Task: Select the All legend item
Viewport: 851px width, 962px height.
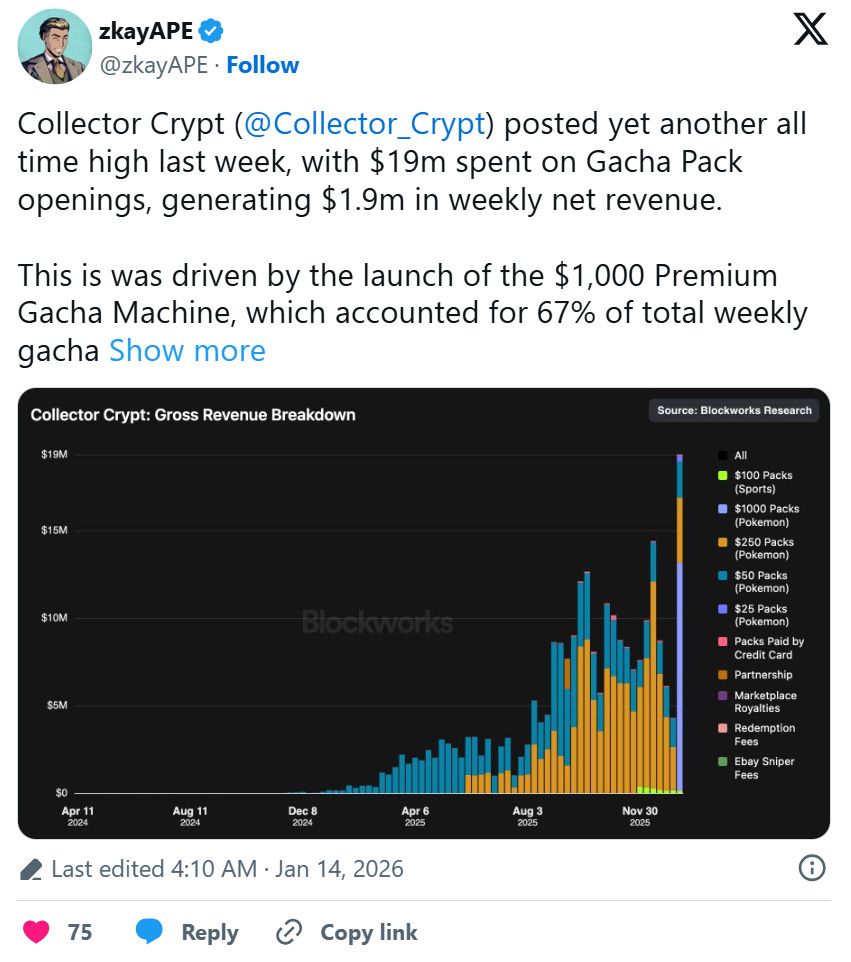Action: pos(733,455)
